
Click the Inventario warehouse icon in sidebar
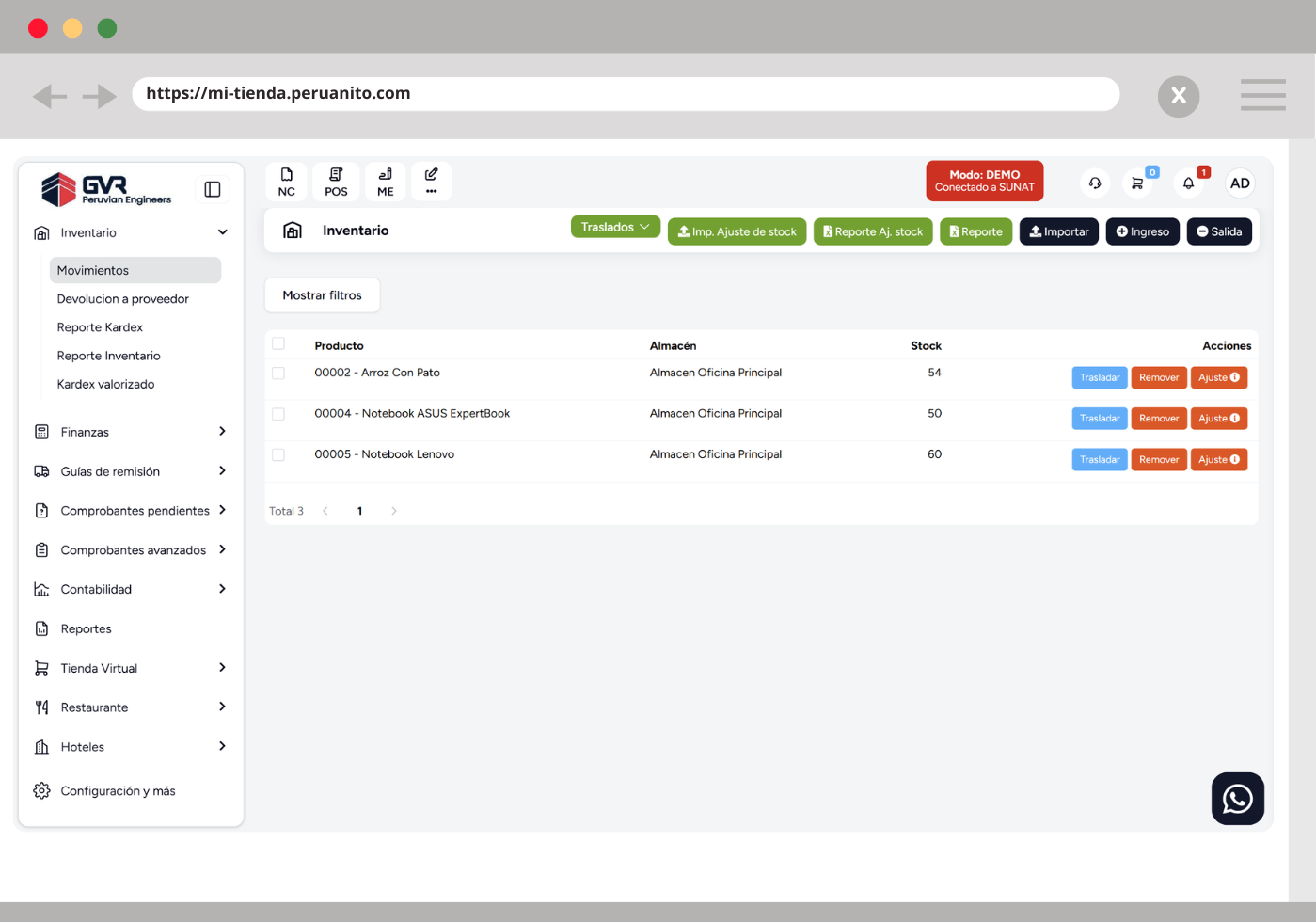pyautogui.click(x=41, y=232)
